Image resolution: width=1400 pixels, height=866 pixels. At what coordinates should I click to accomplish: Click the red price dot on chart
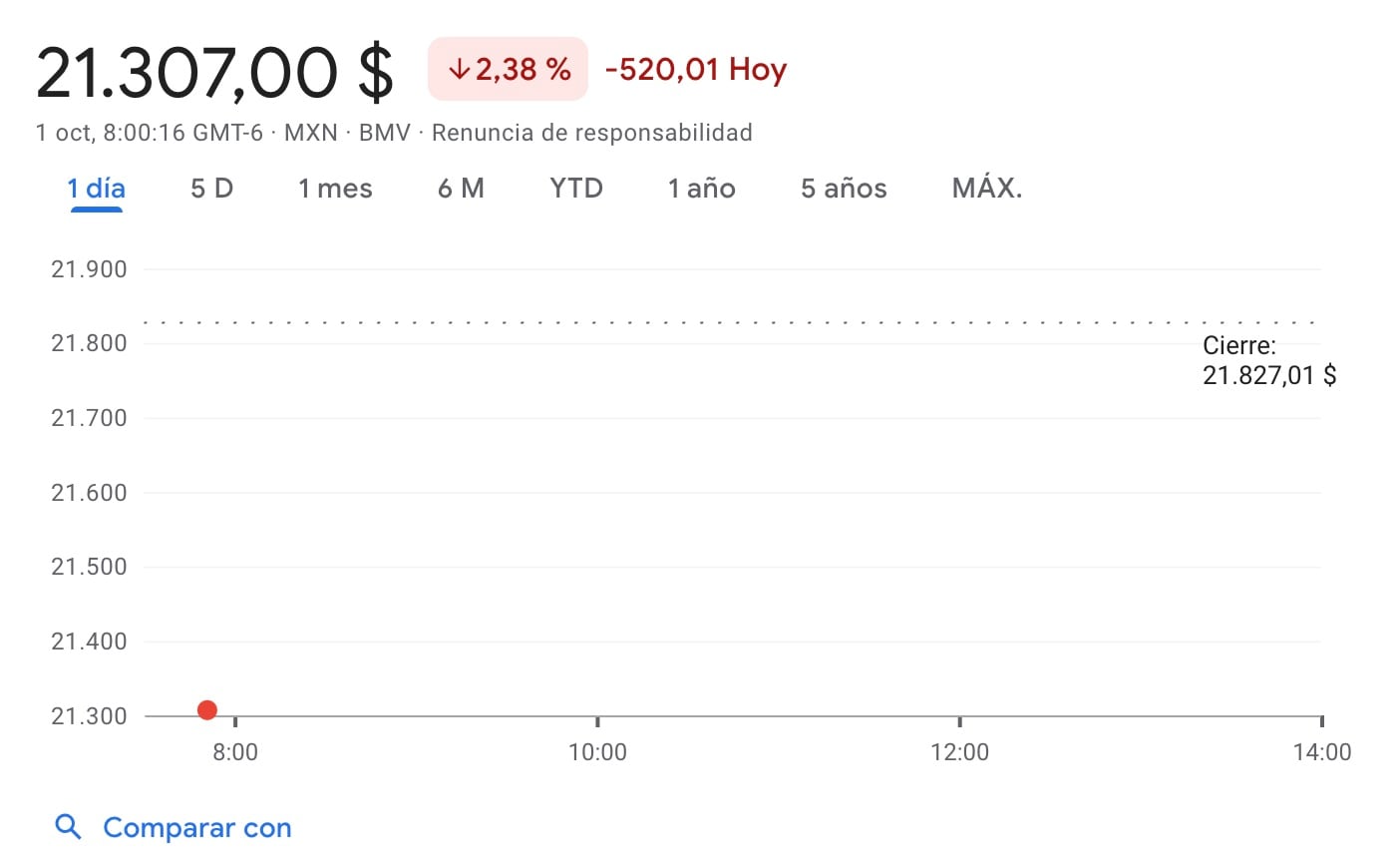point(207,710)
